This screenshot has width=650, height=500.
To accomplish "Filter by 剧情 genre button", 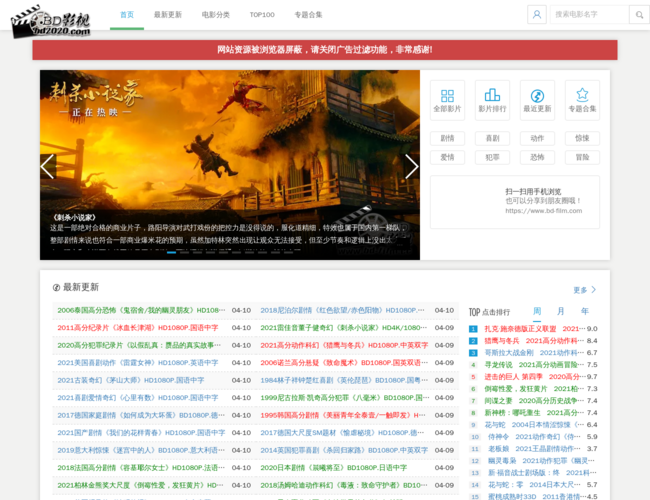I will (x=447, y=138).
